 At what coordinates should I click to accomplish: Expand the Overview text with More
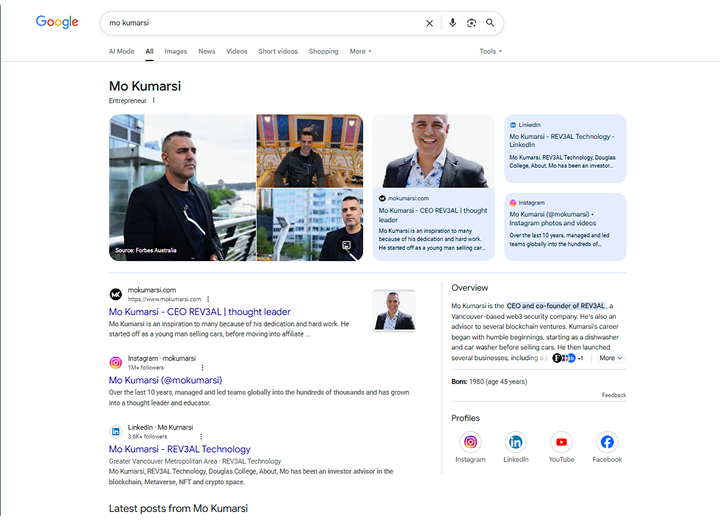click(x=610, y=358)
